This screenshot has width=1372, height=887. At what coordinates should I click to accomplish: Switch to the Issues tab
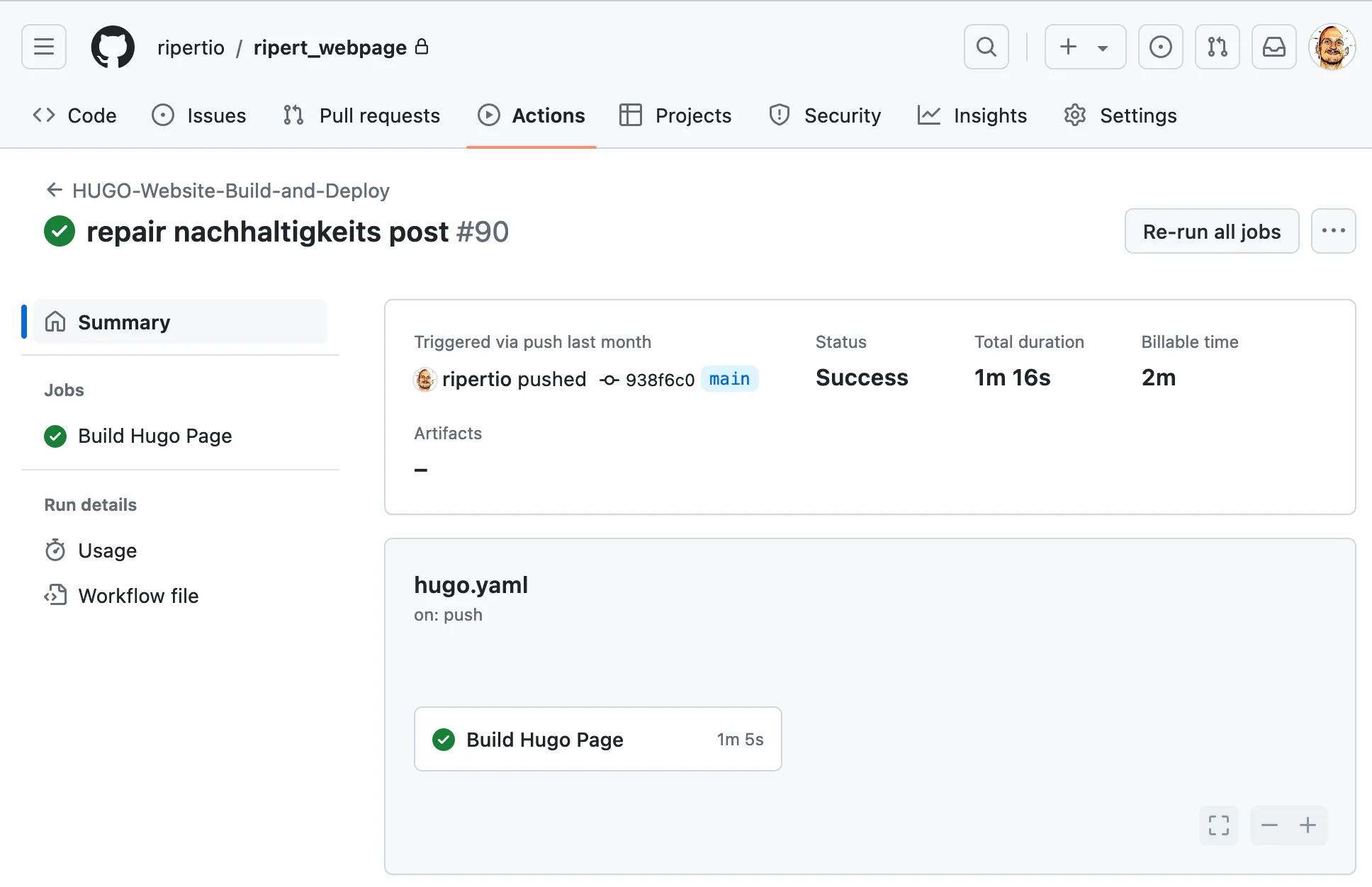click(x=199, y=115)
